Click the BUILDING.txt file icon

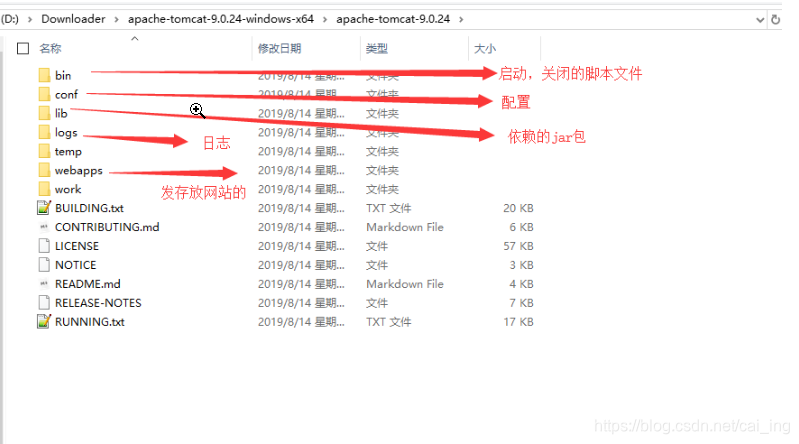[x=44, y=208]
